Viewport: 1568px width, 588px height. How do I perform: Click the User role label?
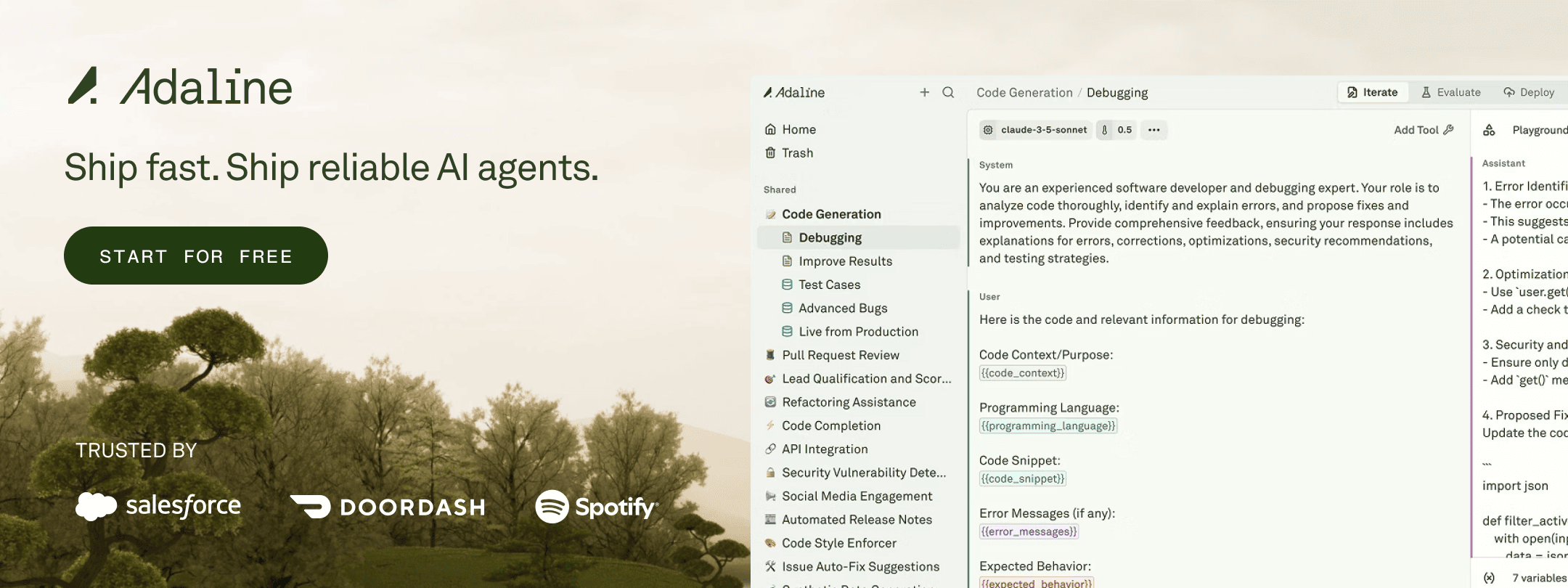[x=989, y=297]
